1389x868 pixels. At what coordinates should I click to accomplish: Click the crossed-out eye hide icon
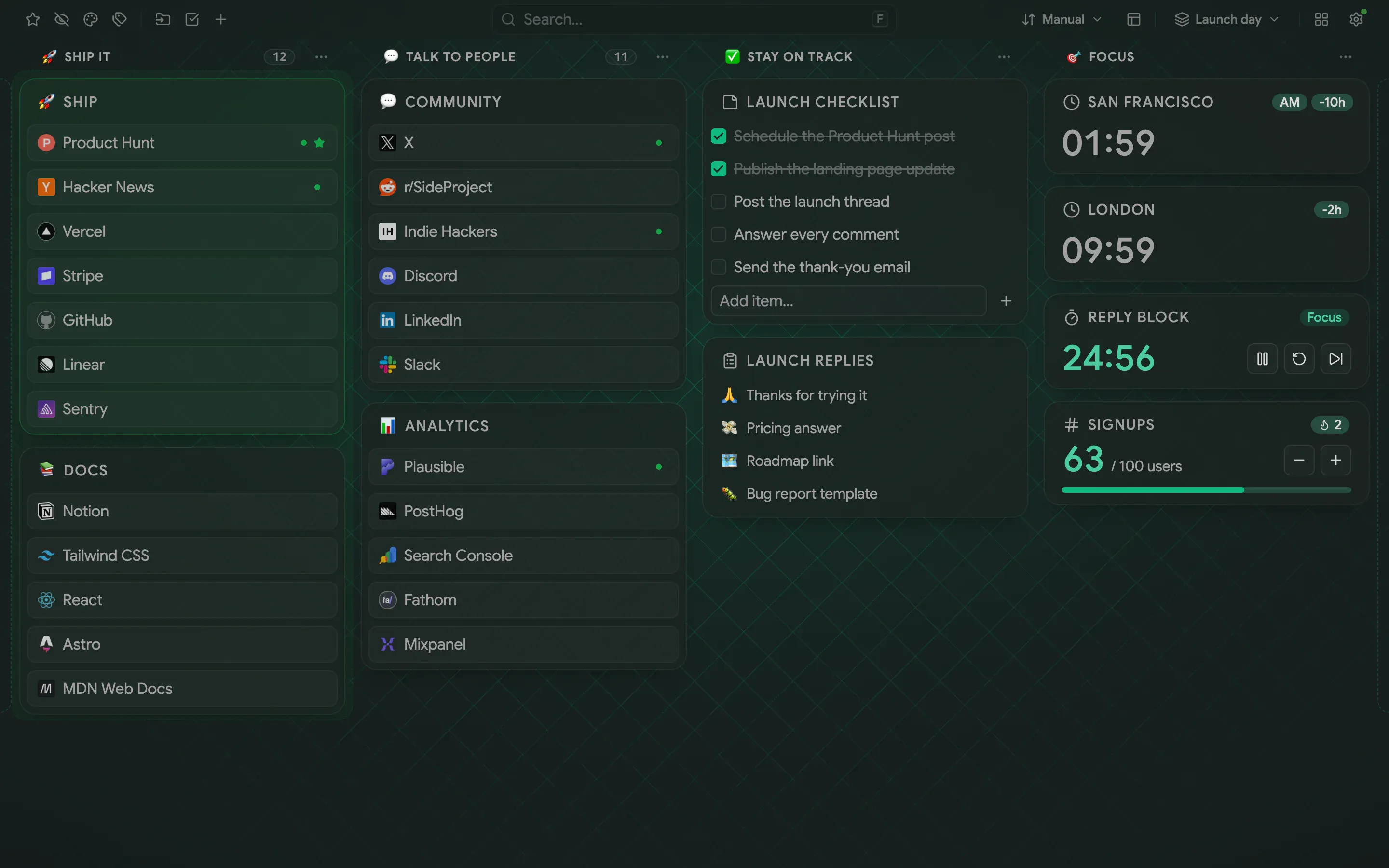pos(61,19)
